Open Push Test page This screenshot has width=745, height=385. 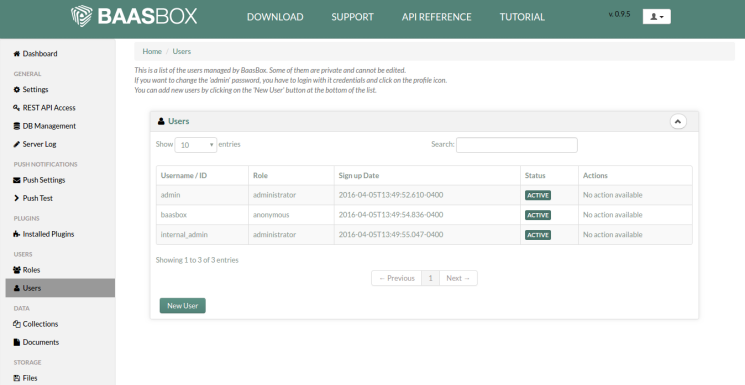(x=38, y=198)
